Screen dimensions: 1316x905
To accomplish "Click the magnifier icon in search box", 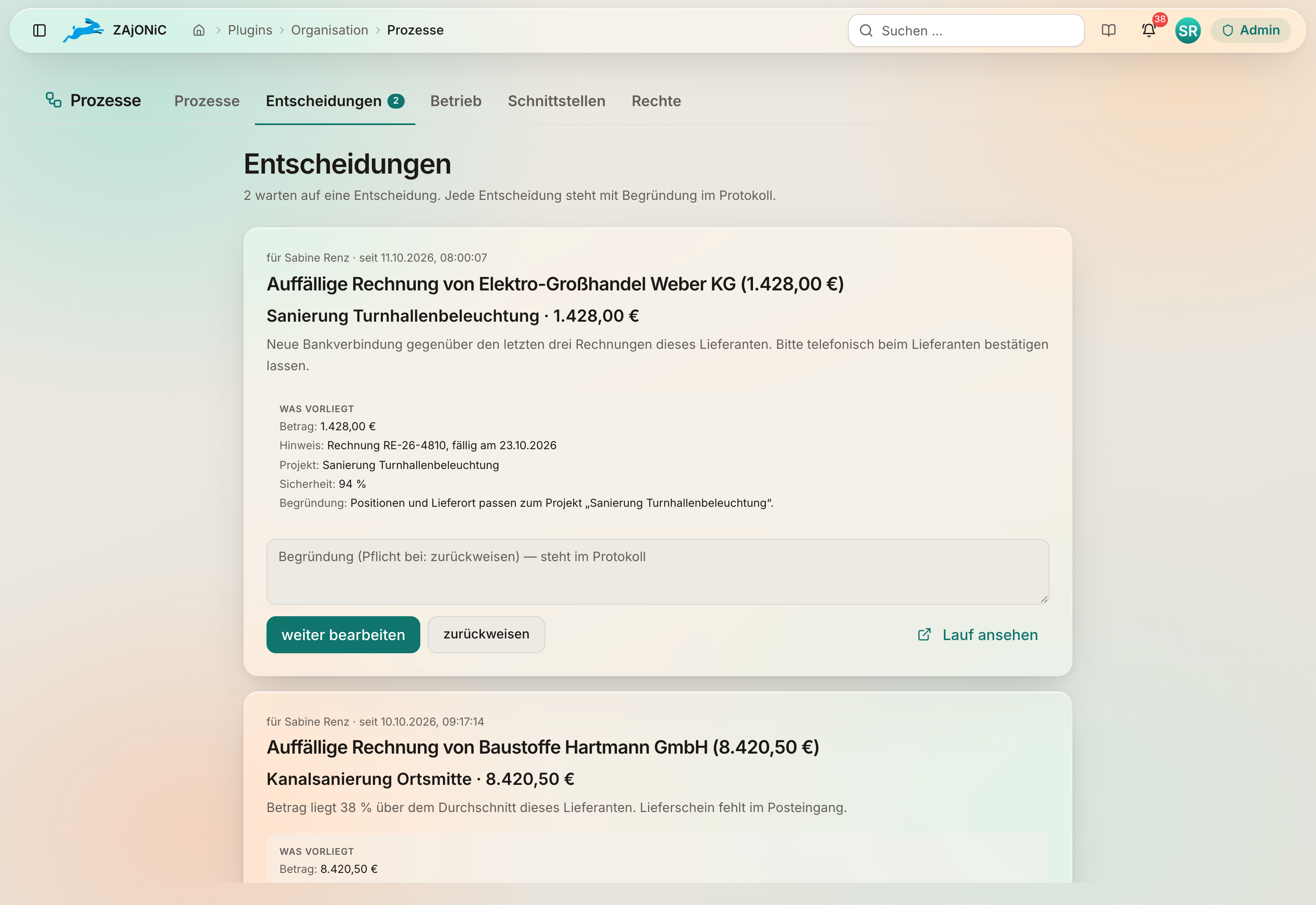I will click(x=866, y=30).
